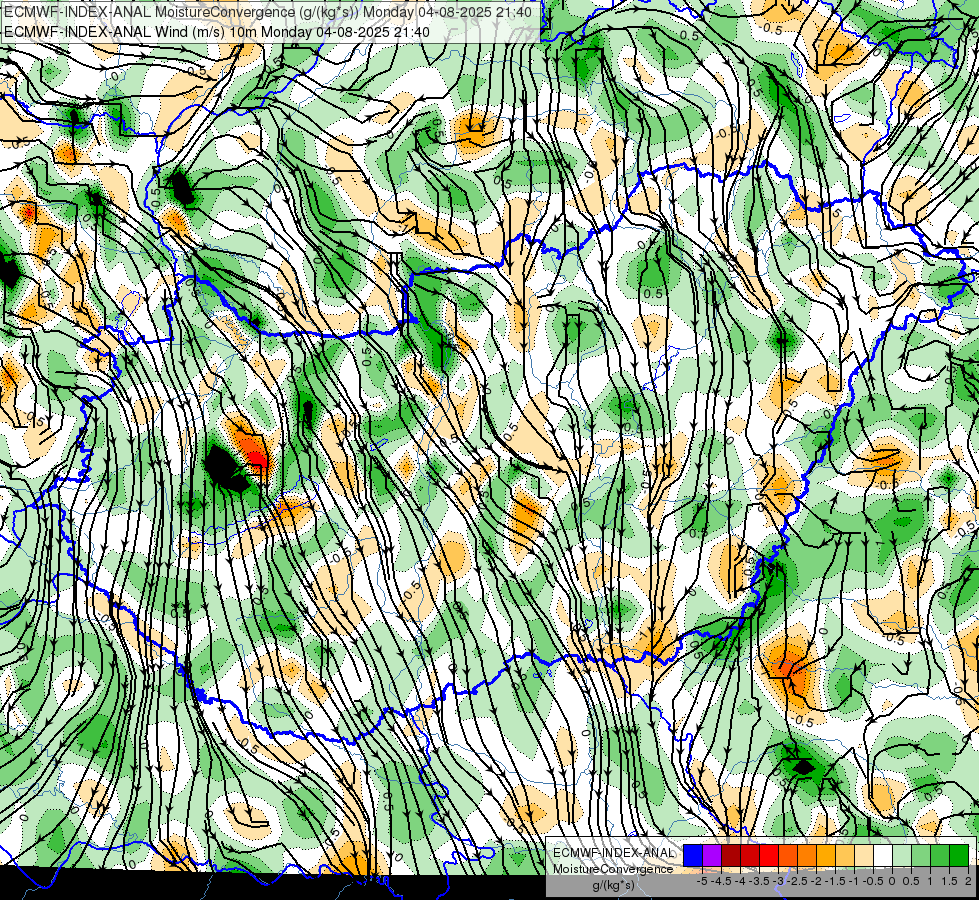Click the -4.5 legend tick label
Screen dimensions: 979x900
[x=721, y=881]
